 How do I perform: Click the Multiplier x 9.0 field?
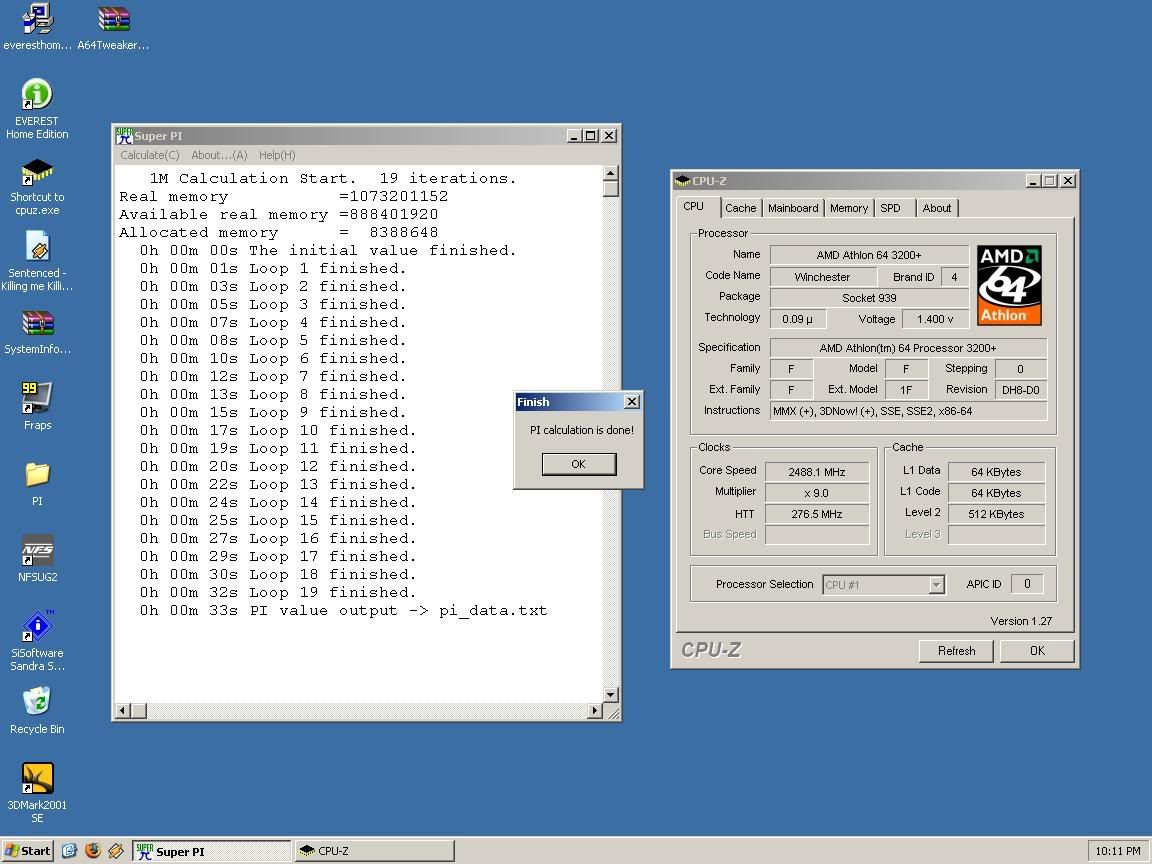(x=817, y=493)
